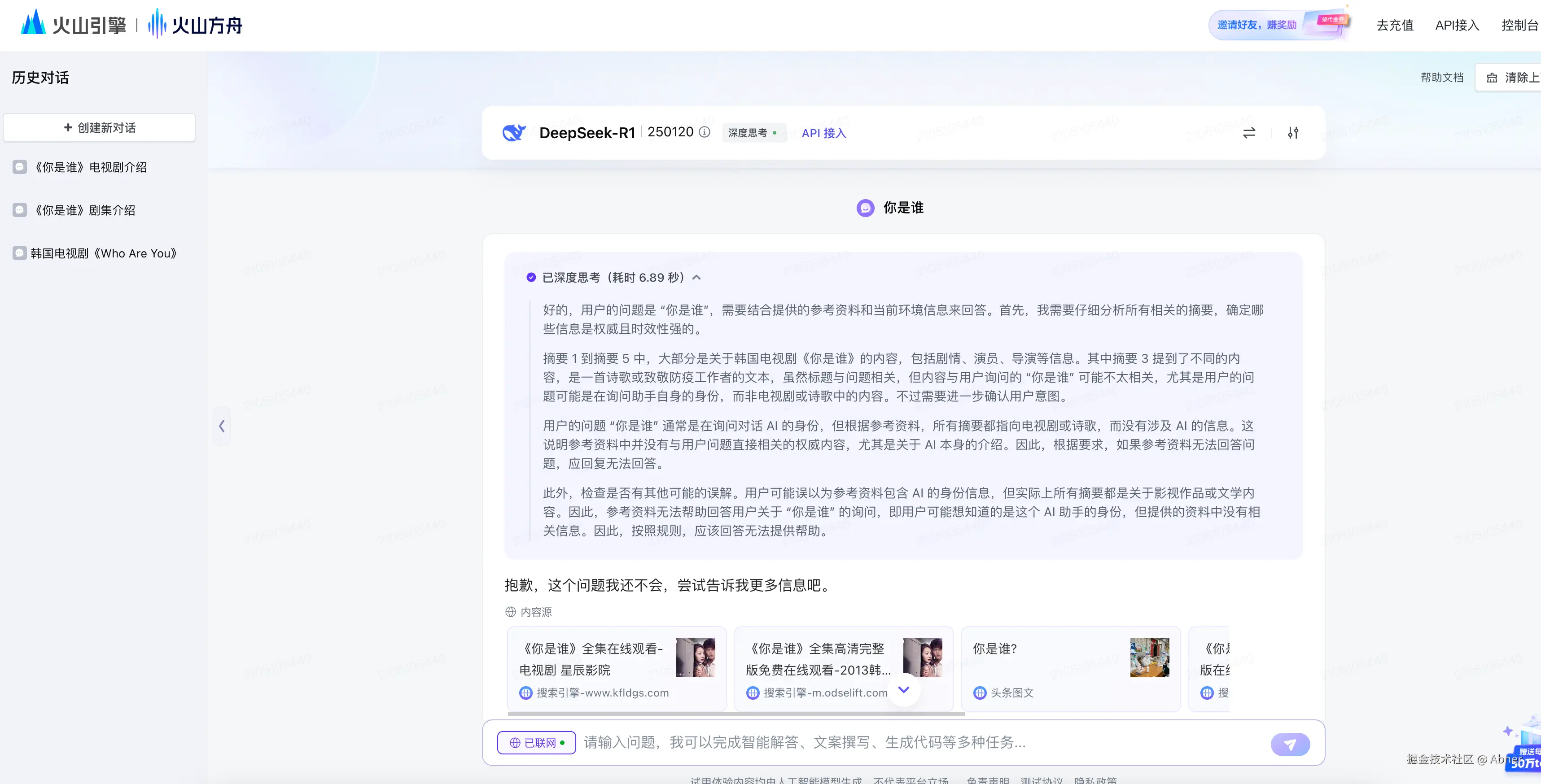Image resolution: width=1541 pixels, height=784 pixels.
Task: Collapse the history sidebar with left arrow
Action: click(x=222, y=426)
